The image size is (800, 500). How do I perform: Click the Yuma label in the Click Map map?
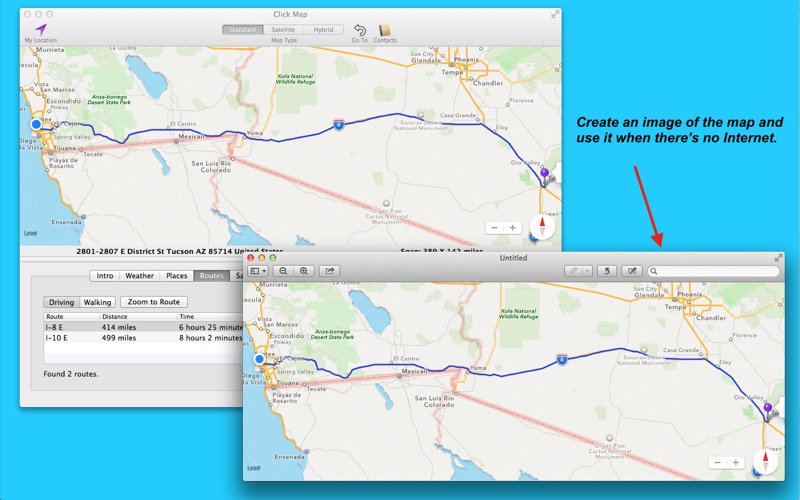[255, 133]
